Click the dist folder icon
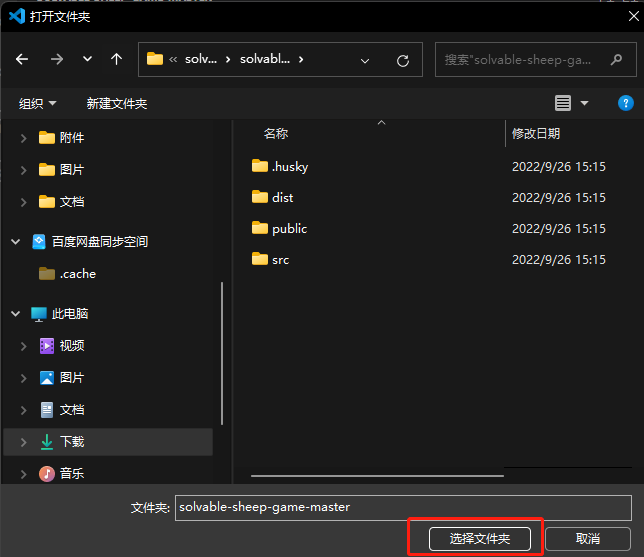Image resolution: width=644 pixels, height=557 pixels. tap(260, 197)
